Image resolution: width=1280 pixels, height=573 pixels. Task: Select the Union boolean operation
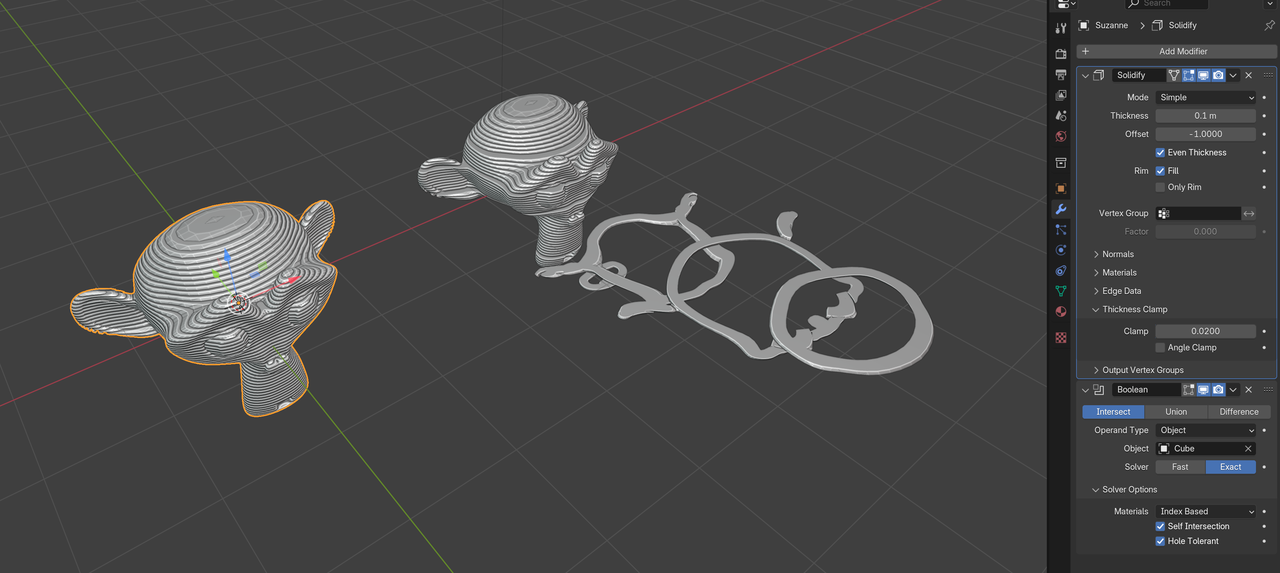tap(1176, 411)
